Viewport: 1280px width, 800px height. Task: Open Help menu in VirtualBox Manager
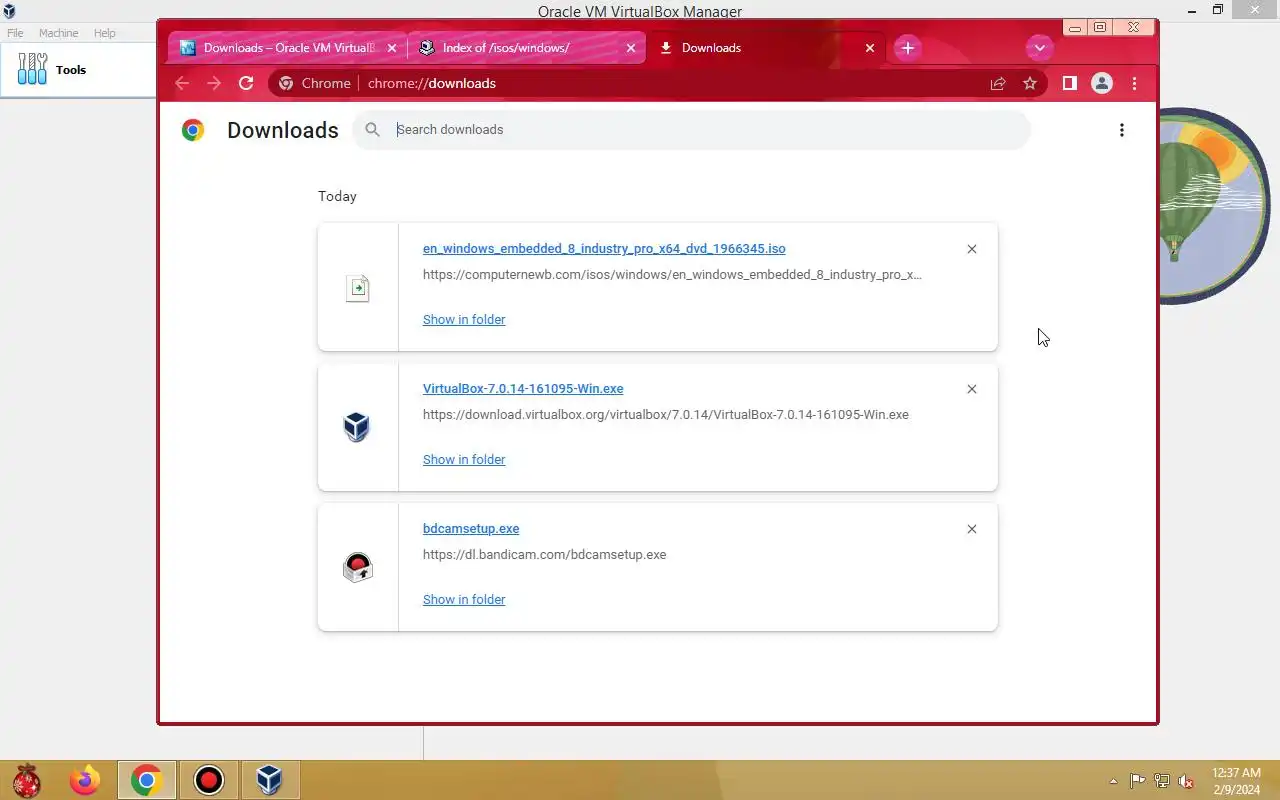tap(105, 33)
